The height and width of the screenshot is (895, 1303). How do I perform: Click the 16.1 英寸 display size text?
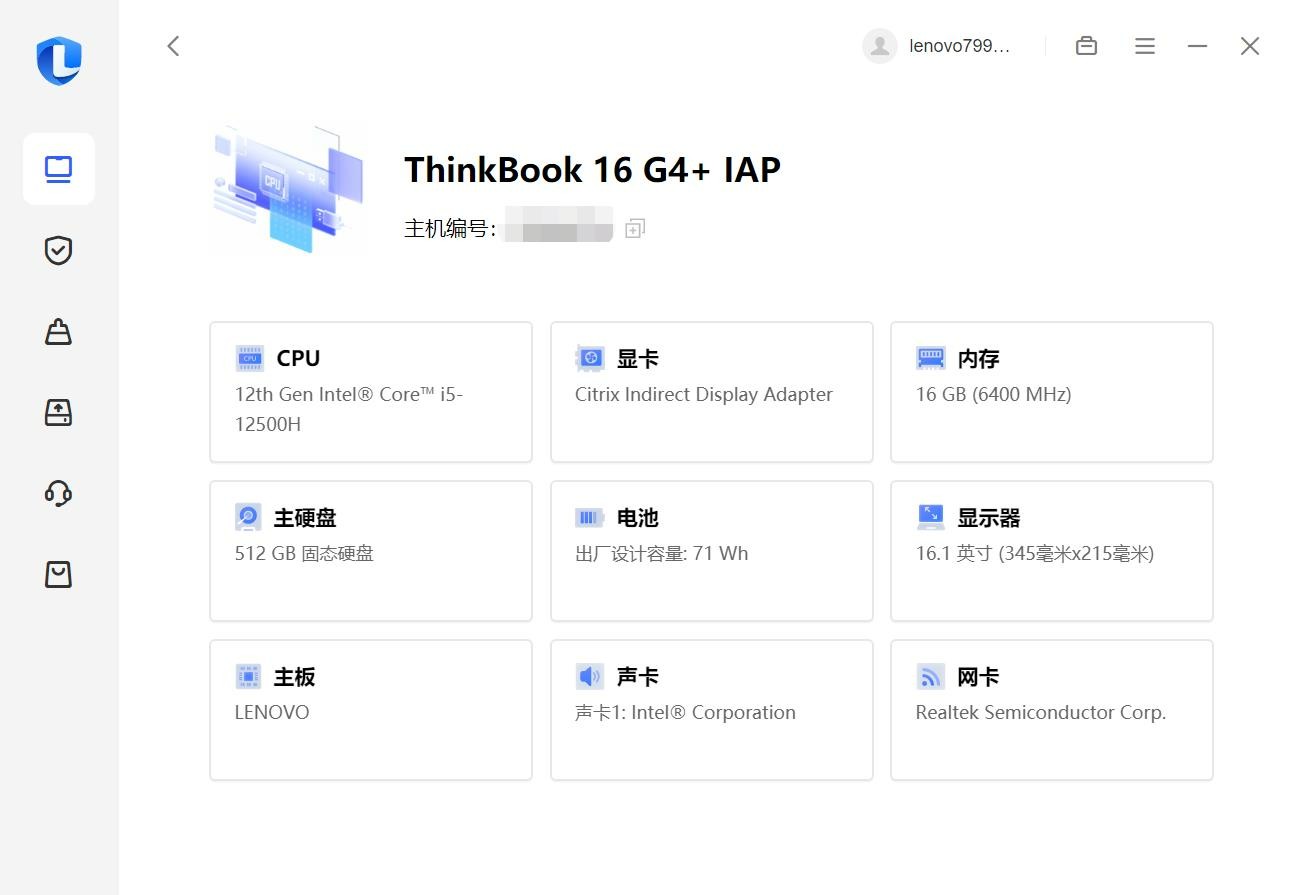tap(1035, 553)
